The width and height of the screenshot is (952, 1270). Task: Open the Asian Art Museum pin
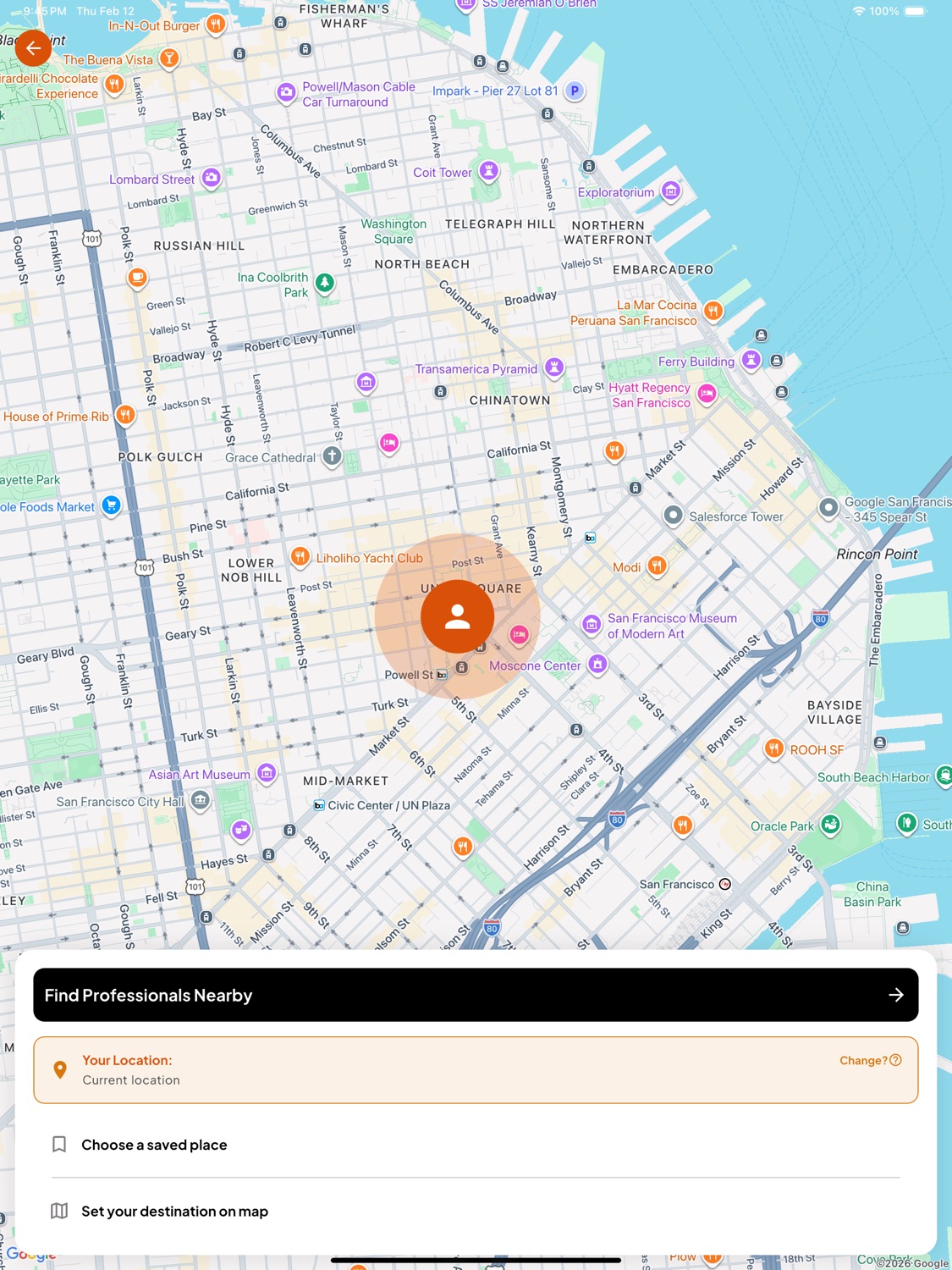click(x=267, y=772)
